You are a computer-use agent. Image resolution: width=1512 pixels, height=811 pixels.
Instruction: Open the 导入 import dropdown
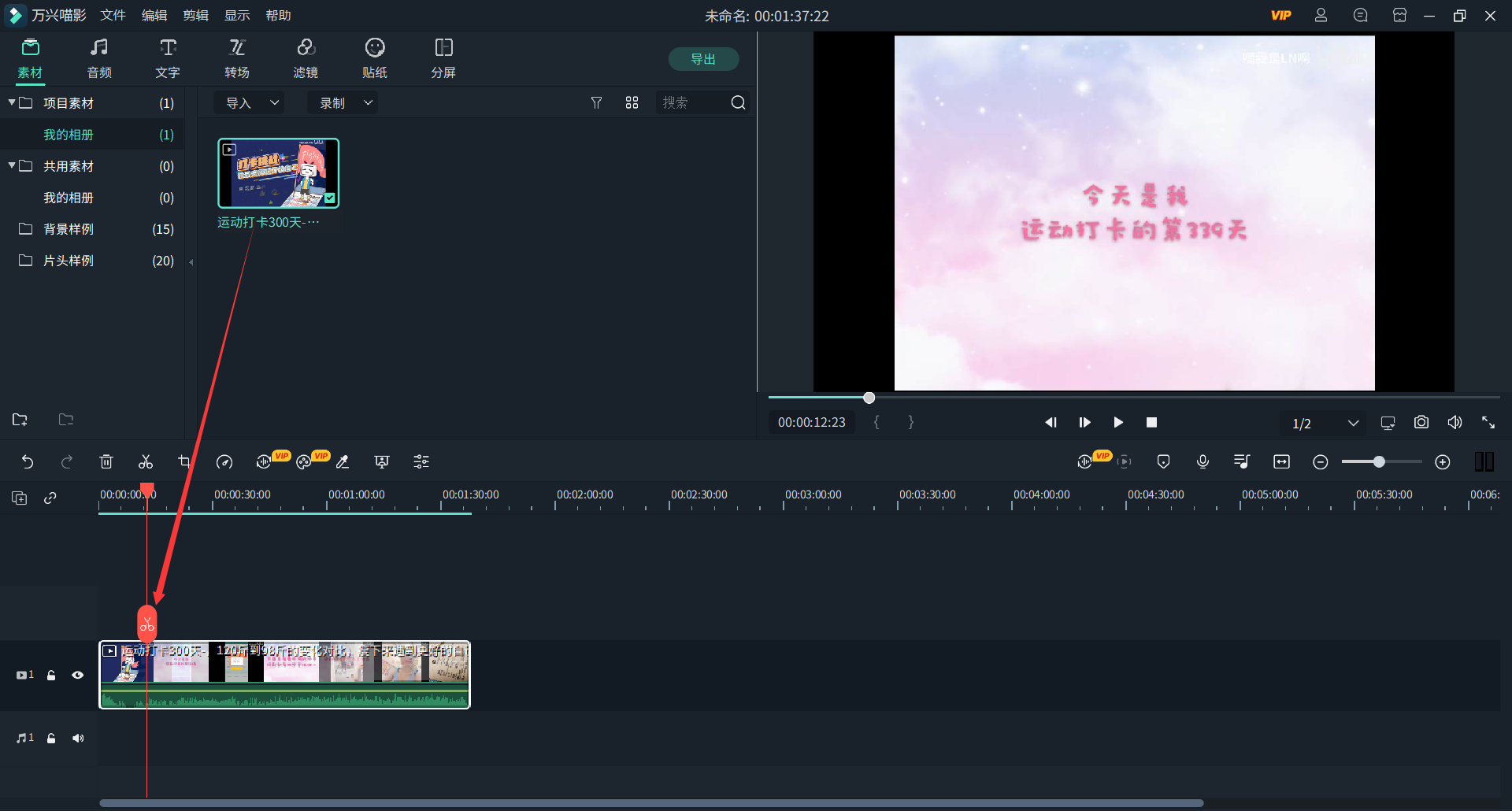(x=251, y=103)
